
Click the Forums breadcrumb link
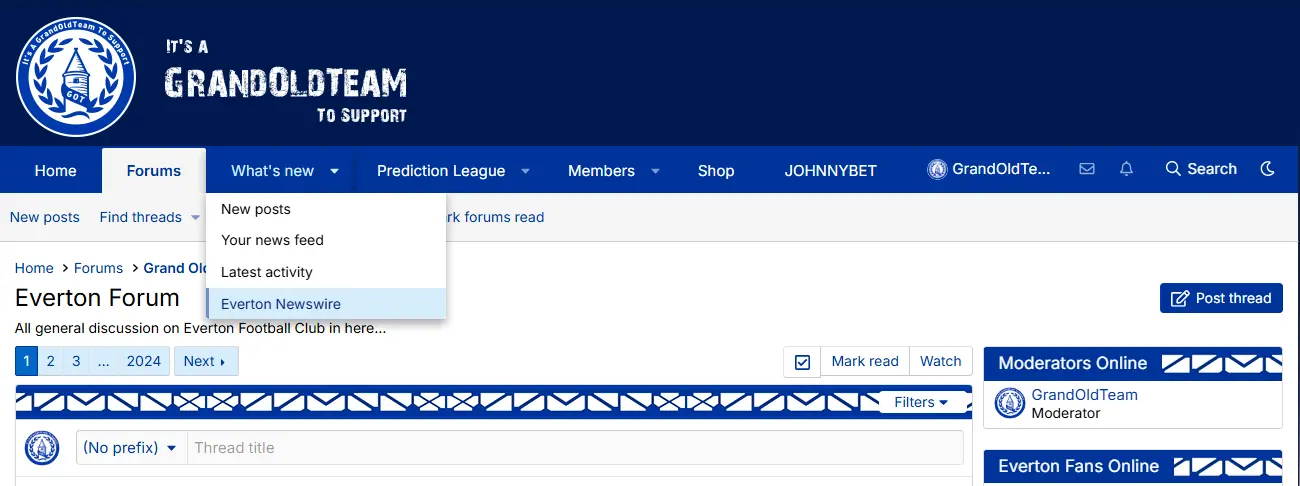pos(98,268)
